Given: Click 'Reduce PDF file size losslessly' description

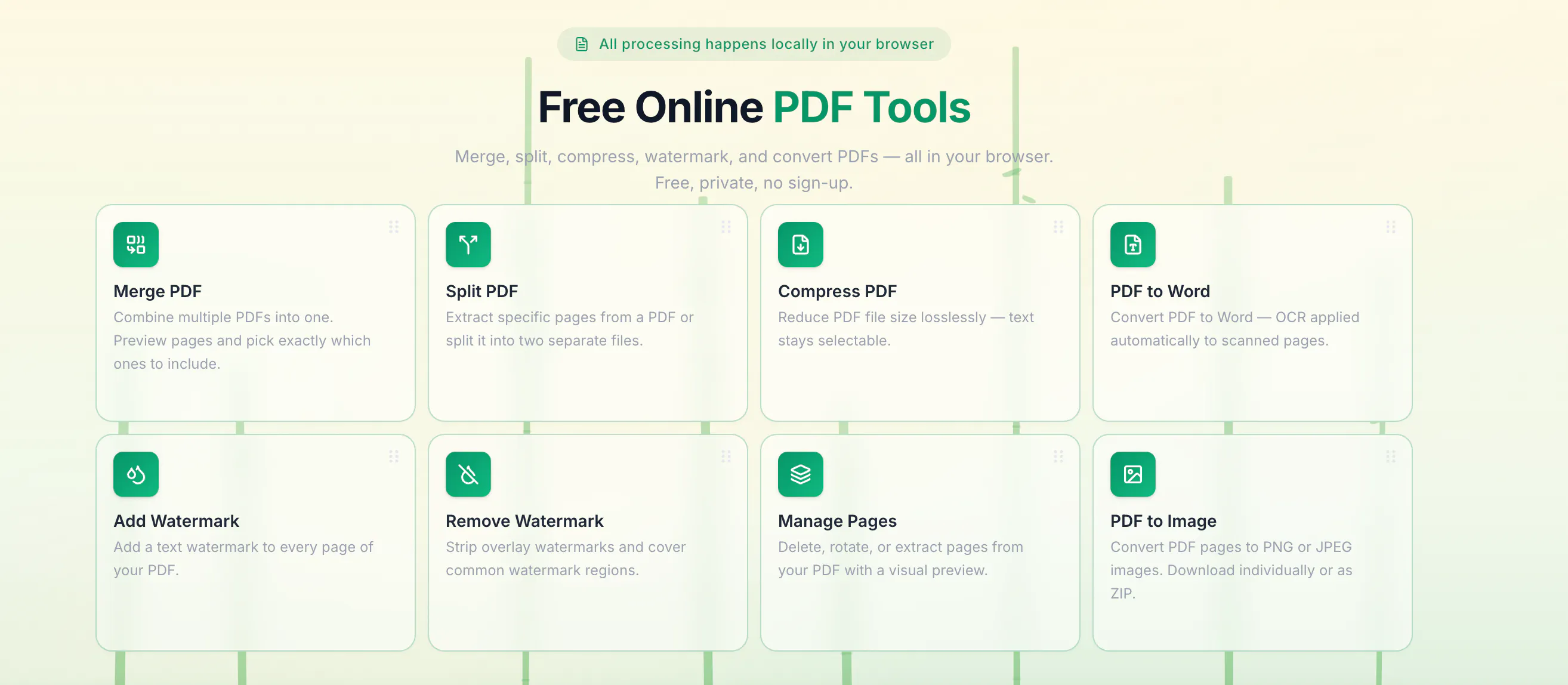Looking at the screenshot, I should pos(906,329).
